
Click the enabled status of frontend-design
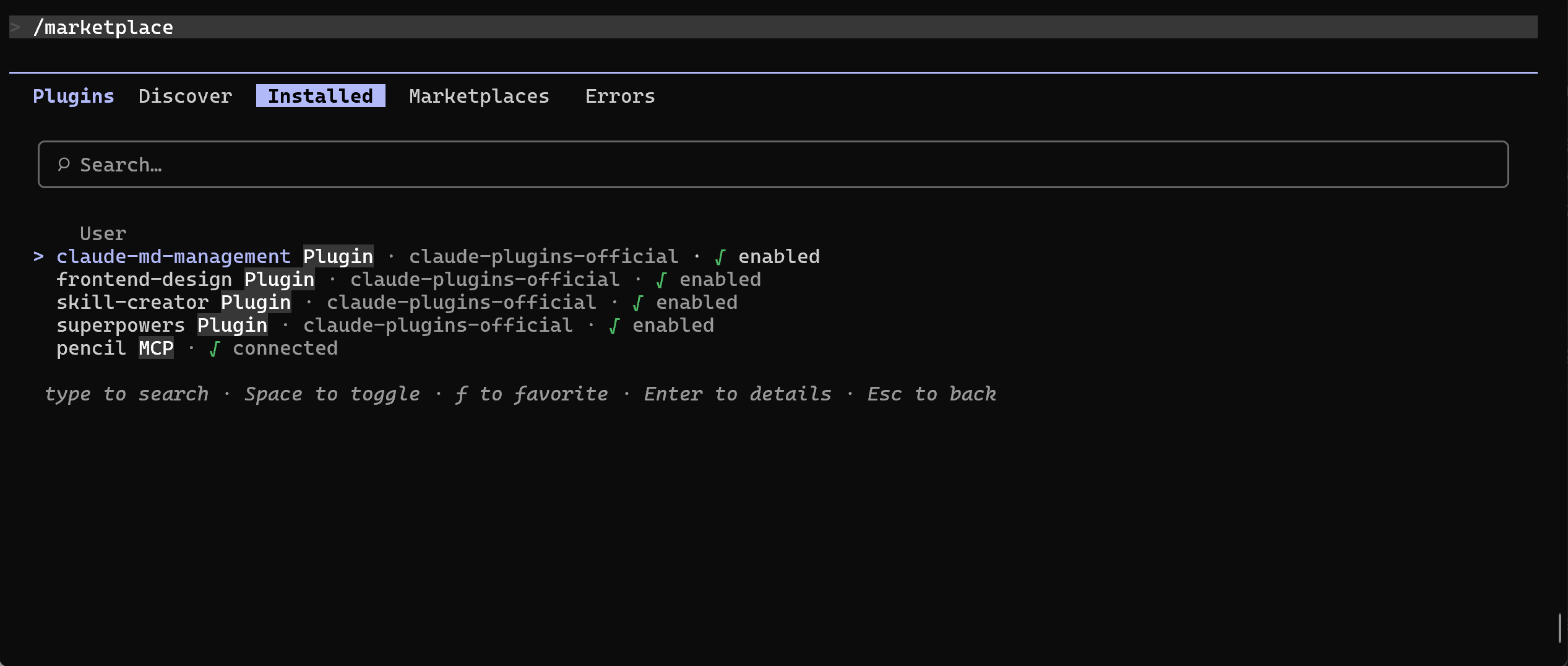click(720, 280)
